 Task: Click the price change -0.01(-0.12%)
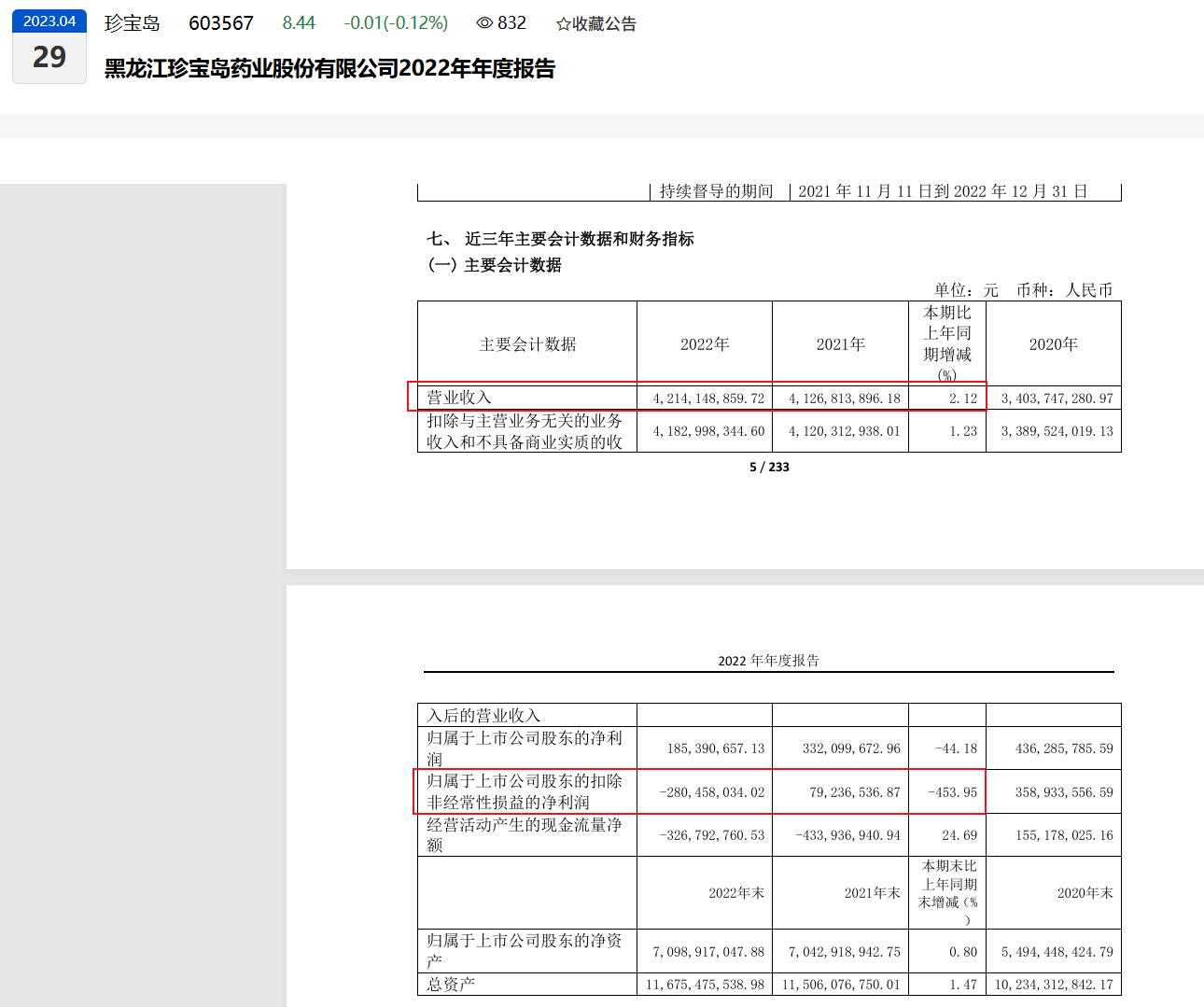tap(396, 23)
